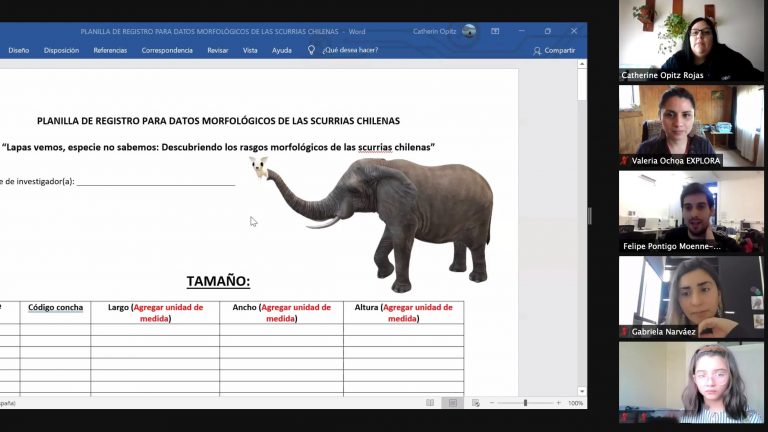Open the Diseño ribbon tab
This screenshot has width=768, height=432.
19,50
